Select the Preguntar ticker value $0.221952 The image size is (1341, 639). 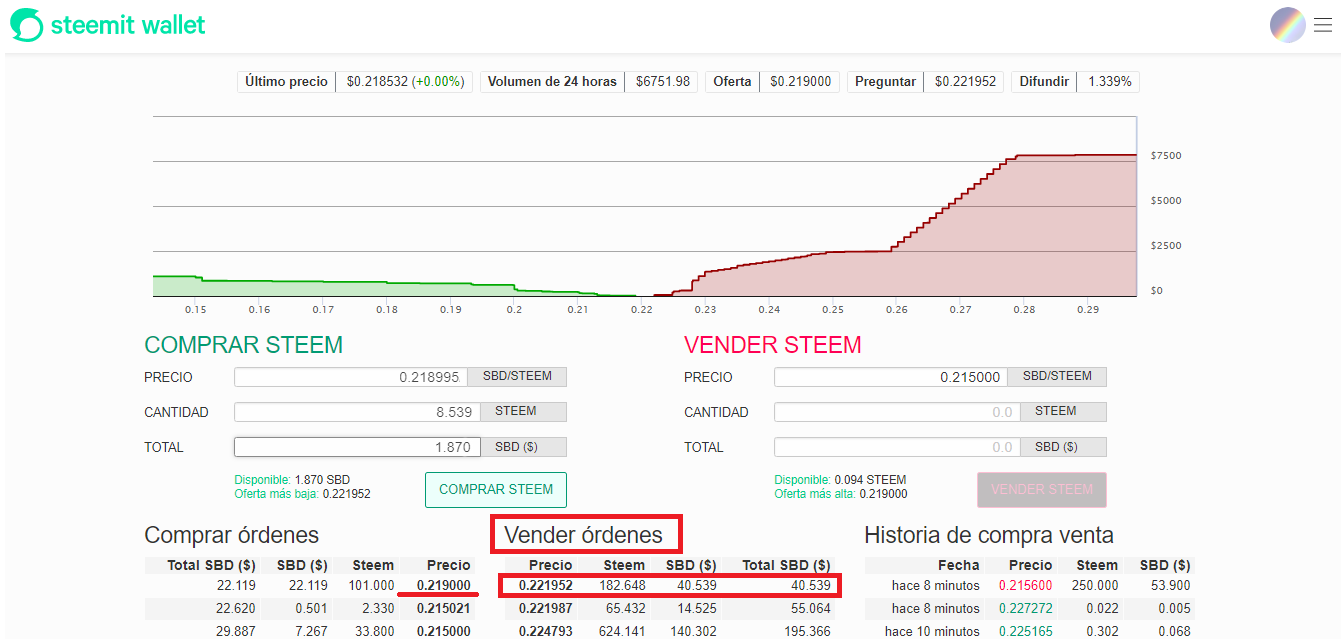pos(966,82)
